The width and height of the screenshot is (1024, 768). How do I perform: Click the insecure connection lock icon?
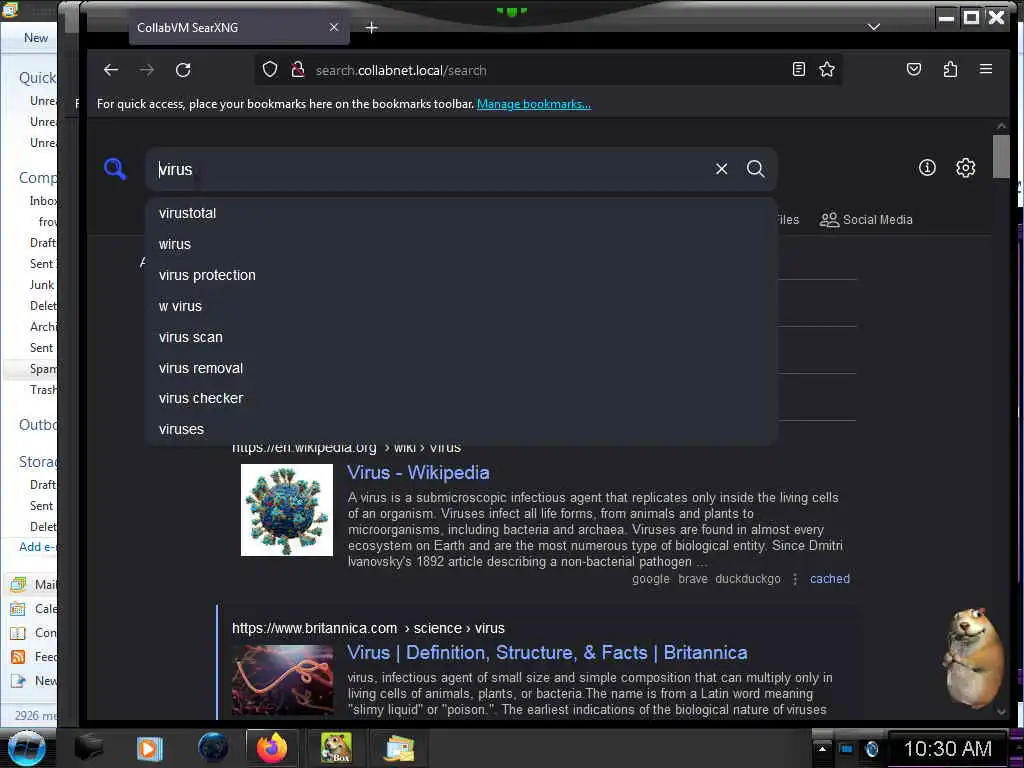[298, 69]
